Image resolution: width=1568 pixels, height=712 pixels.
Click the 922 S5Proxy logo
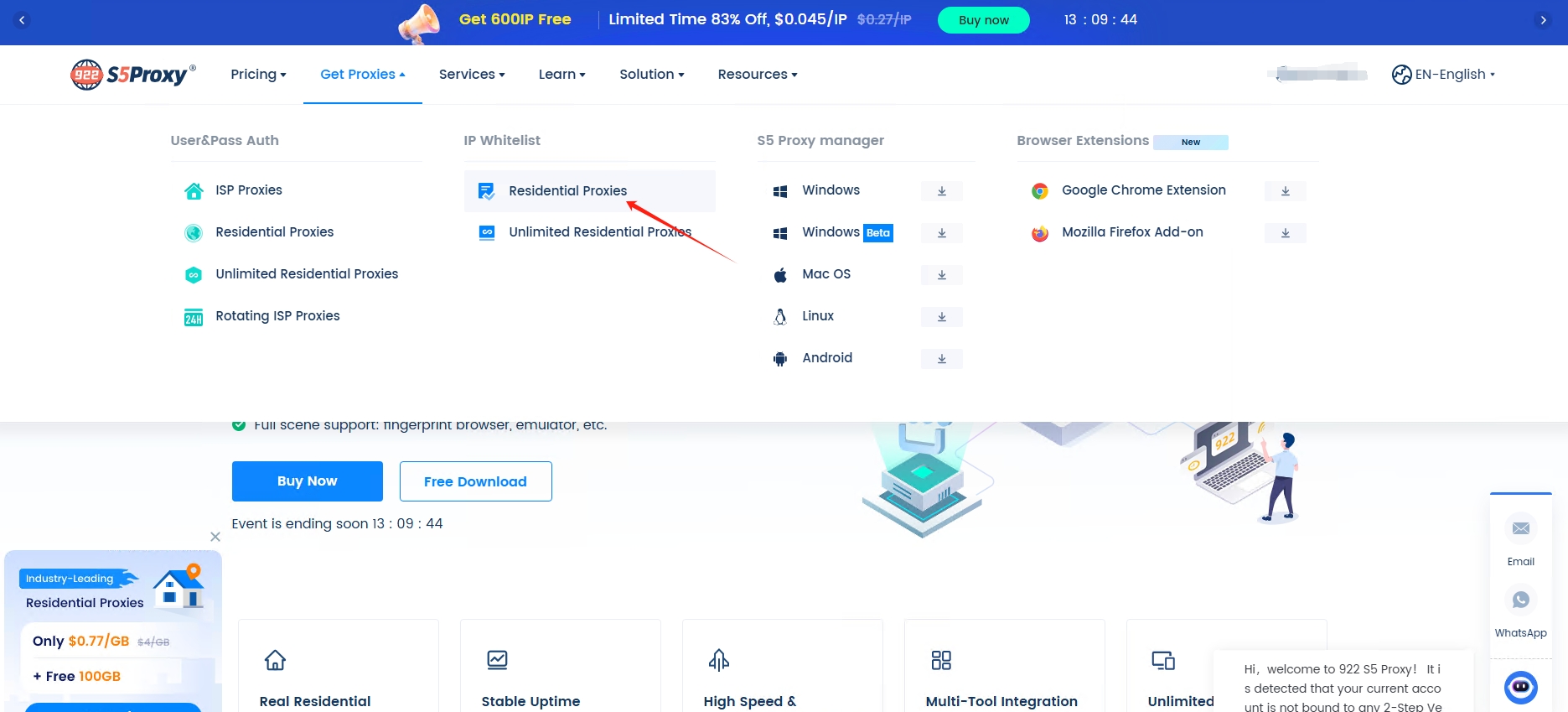click(x=132, y=75)
